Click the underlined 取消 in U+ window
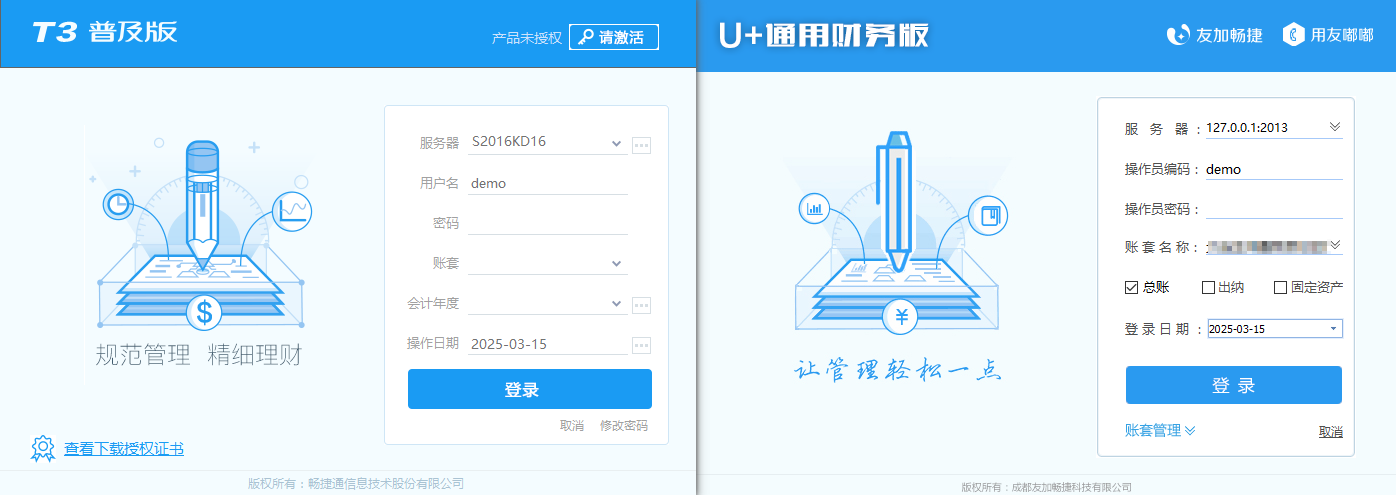1396x495 pixels. tap(1330, 432)
